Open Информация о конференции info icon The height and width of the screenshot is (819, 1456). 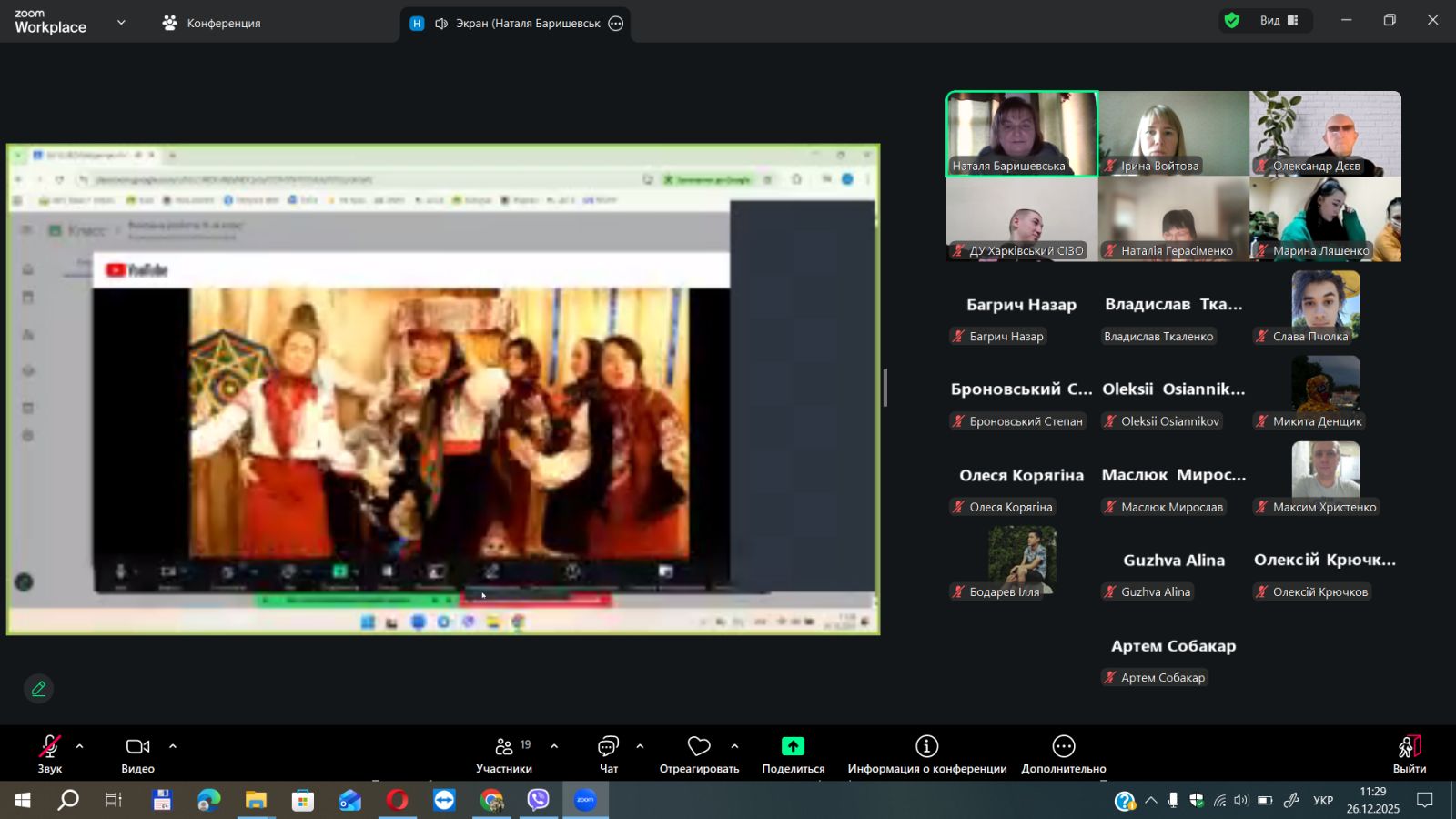coord(926,747)
